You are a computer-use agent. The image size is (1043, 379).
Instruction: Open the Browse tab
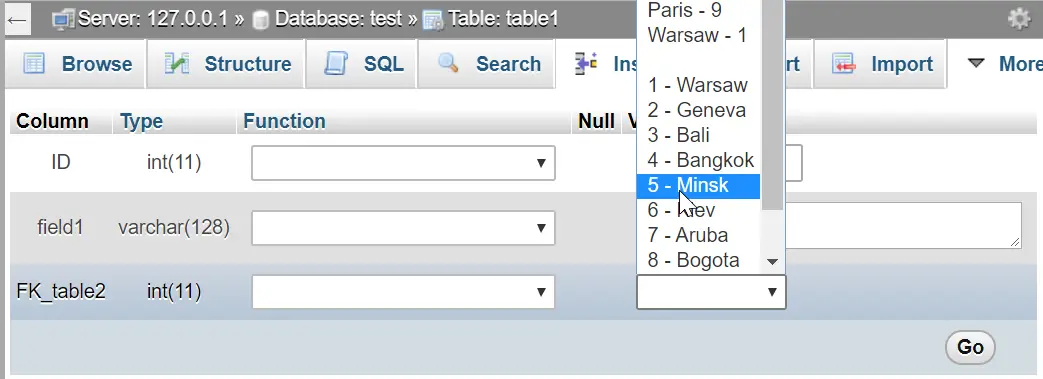75,64
